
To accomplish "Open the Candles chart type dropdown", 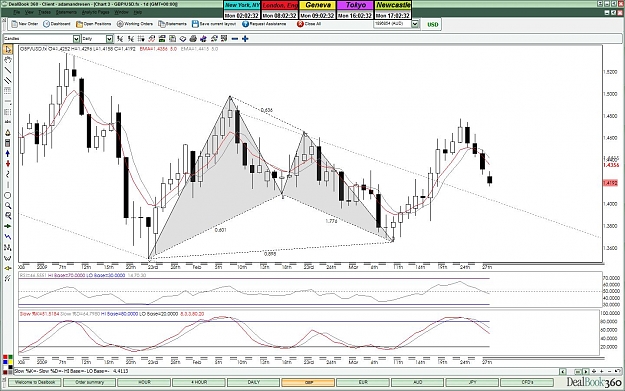I will pyautogui.click(x=76, y=39).
